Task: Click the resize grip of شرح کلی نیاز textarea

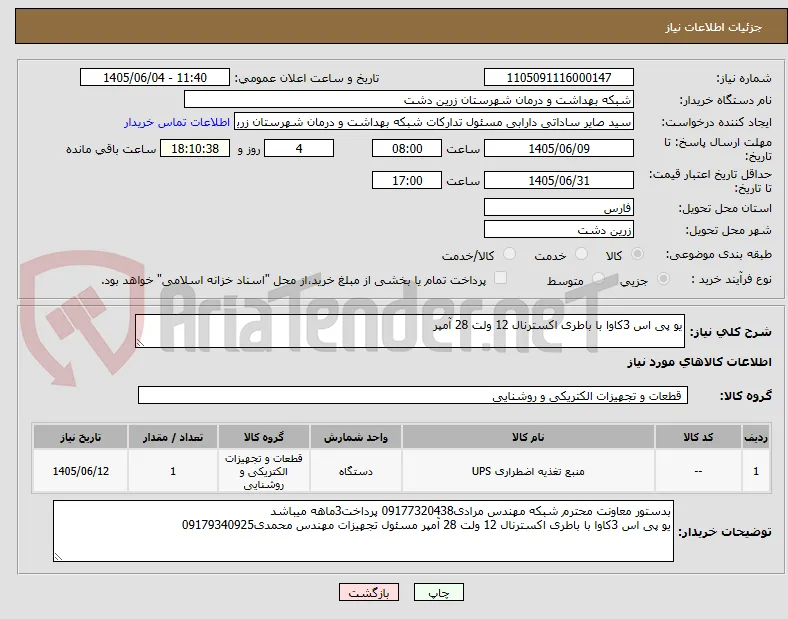Action: [x=140, y=343]
